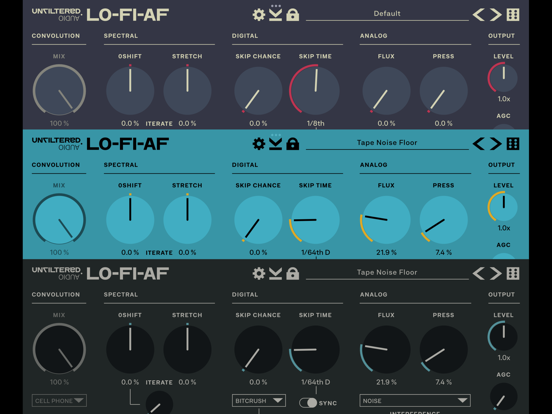The image size is (552, 414).
Task: Open preset browser grid icon in teal panel
Action: [x=513, y=144]
